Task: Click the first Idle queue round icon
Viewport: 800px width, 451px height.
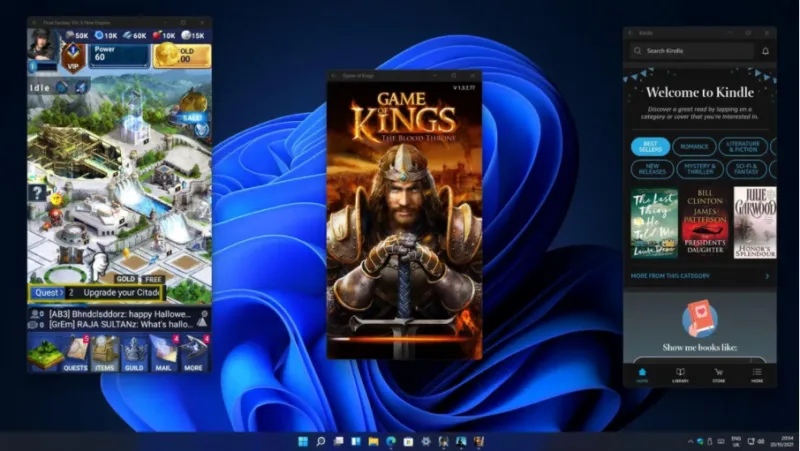Action: click(62, 87)
